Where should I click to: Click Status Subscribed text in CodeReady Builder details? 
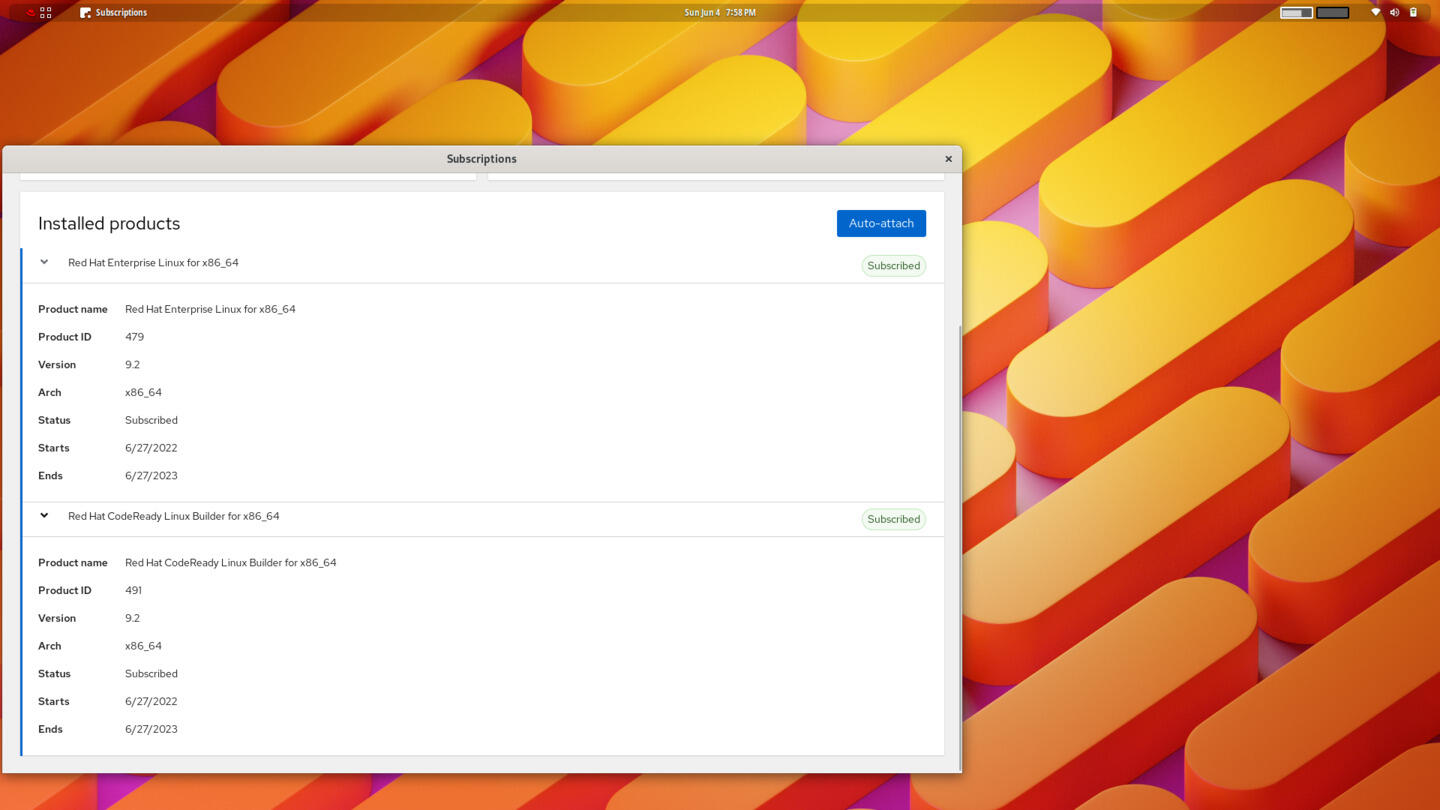point(151,674)
